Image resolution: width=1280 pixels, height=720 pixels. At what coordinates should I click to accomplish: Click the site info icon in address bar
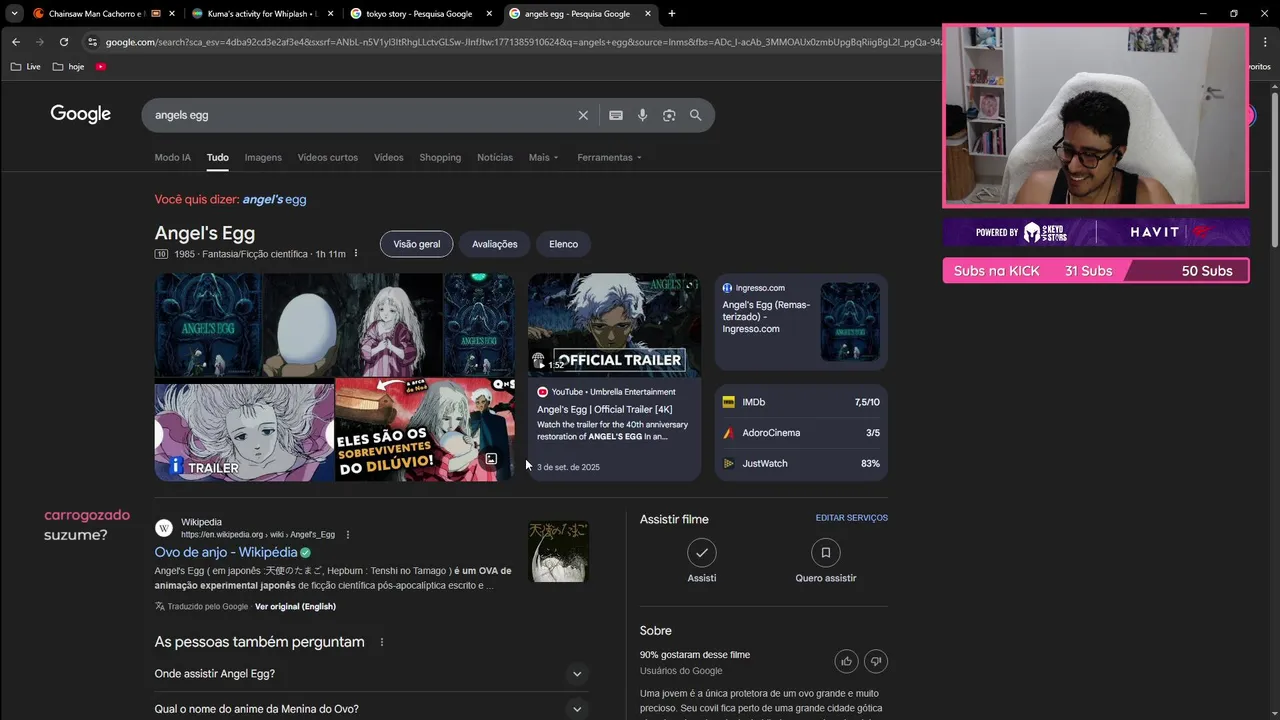pyautogui.click(x=93, y=42)
